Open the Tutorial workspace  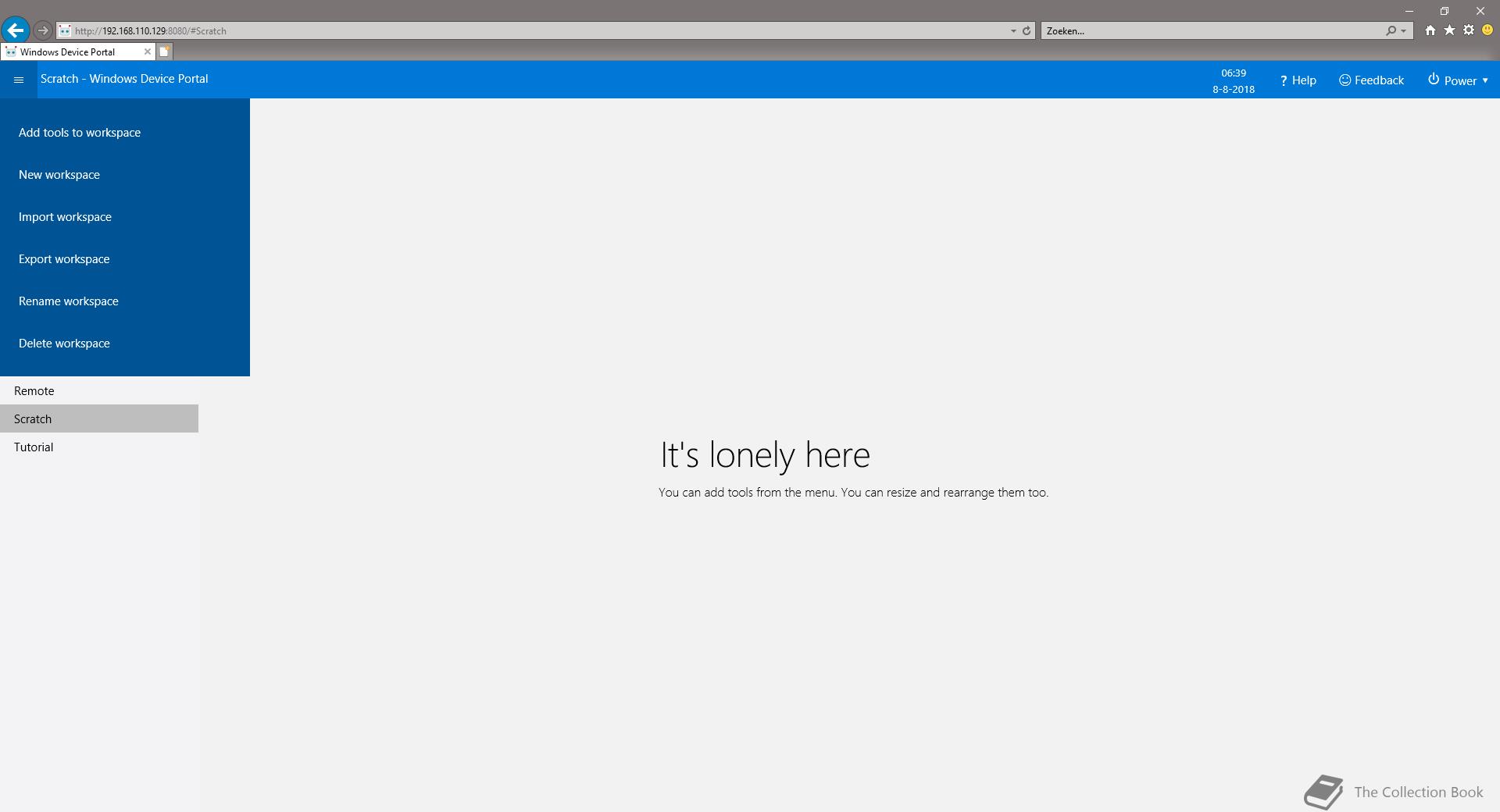point(99,447)
